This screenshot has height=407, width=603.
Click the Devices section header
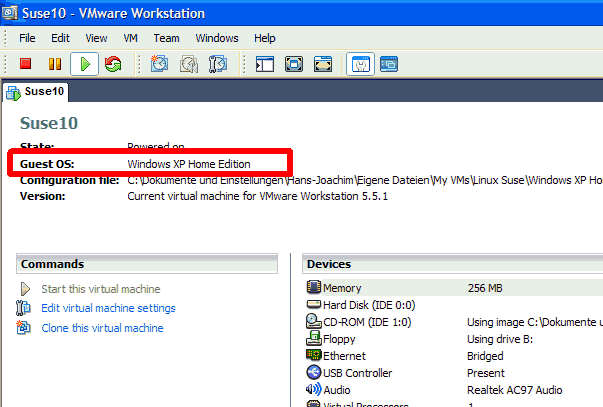coord(453,264)
